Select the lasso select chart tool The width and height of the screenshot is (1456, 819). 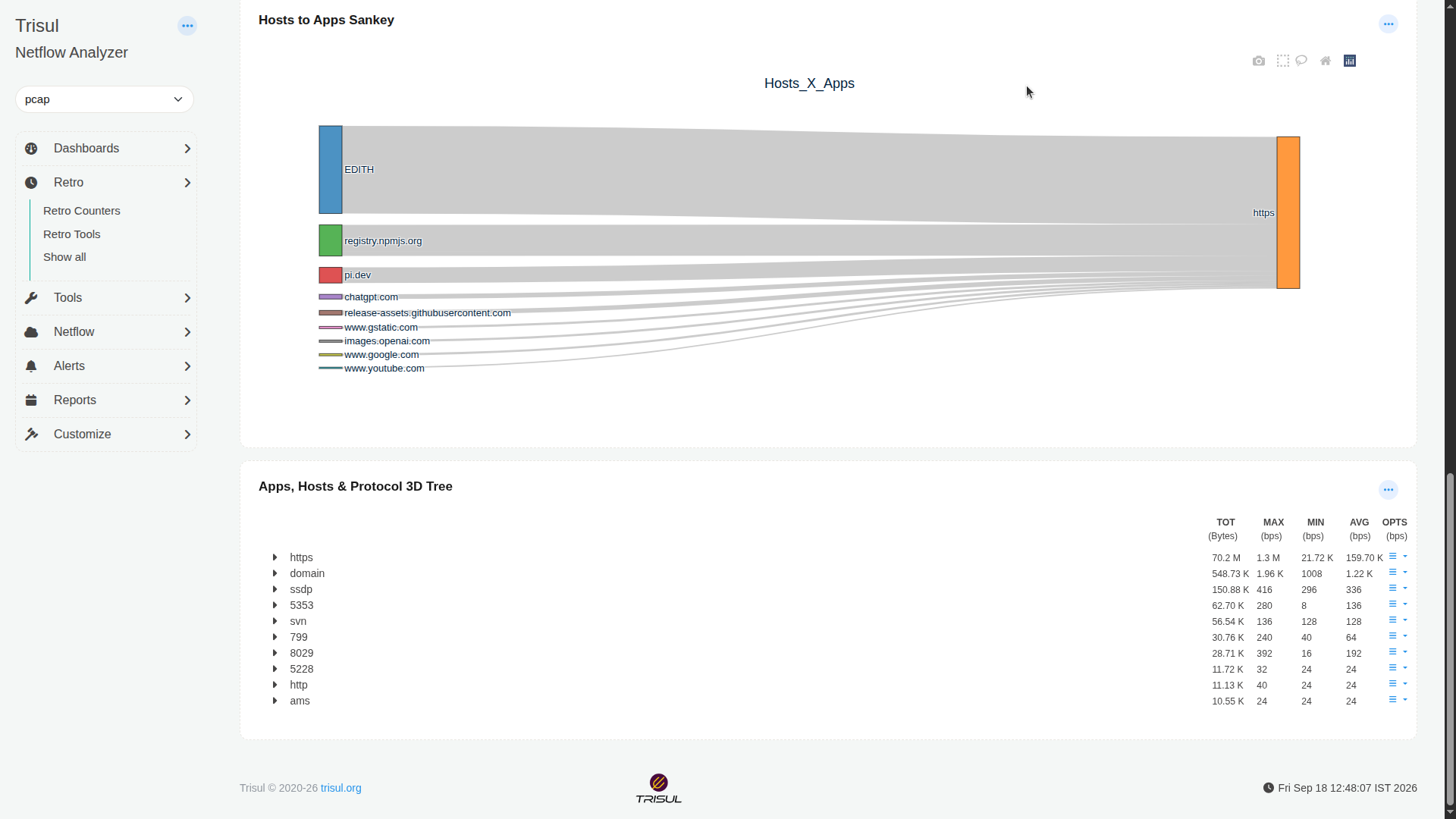pos(1301,61)
